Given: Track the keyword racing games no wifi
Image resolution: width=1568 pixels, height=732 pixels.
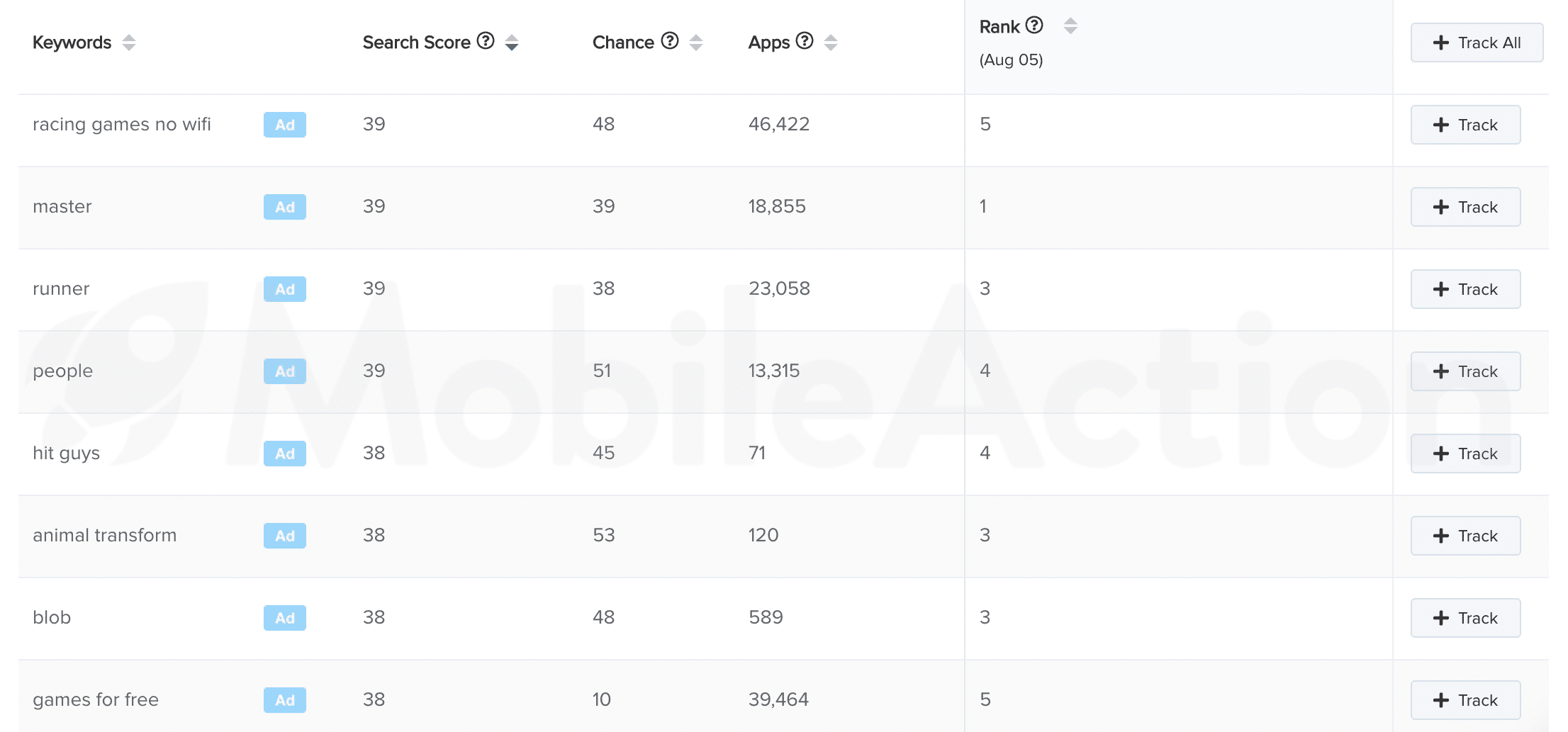Looking at the screenshot, I should [x=1465, y=125].
